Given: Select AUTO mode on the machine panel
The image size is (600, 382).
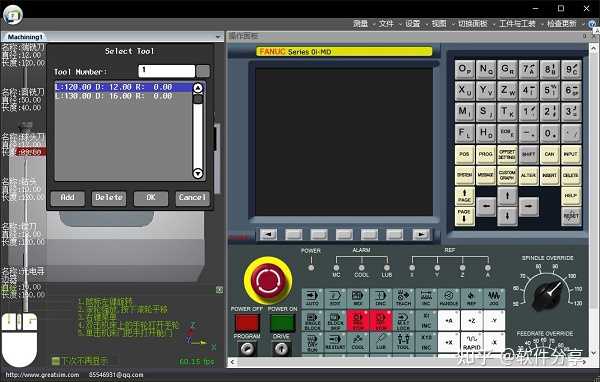Looking at the screenshot, I should 312,298.
